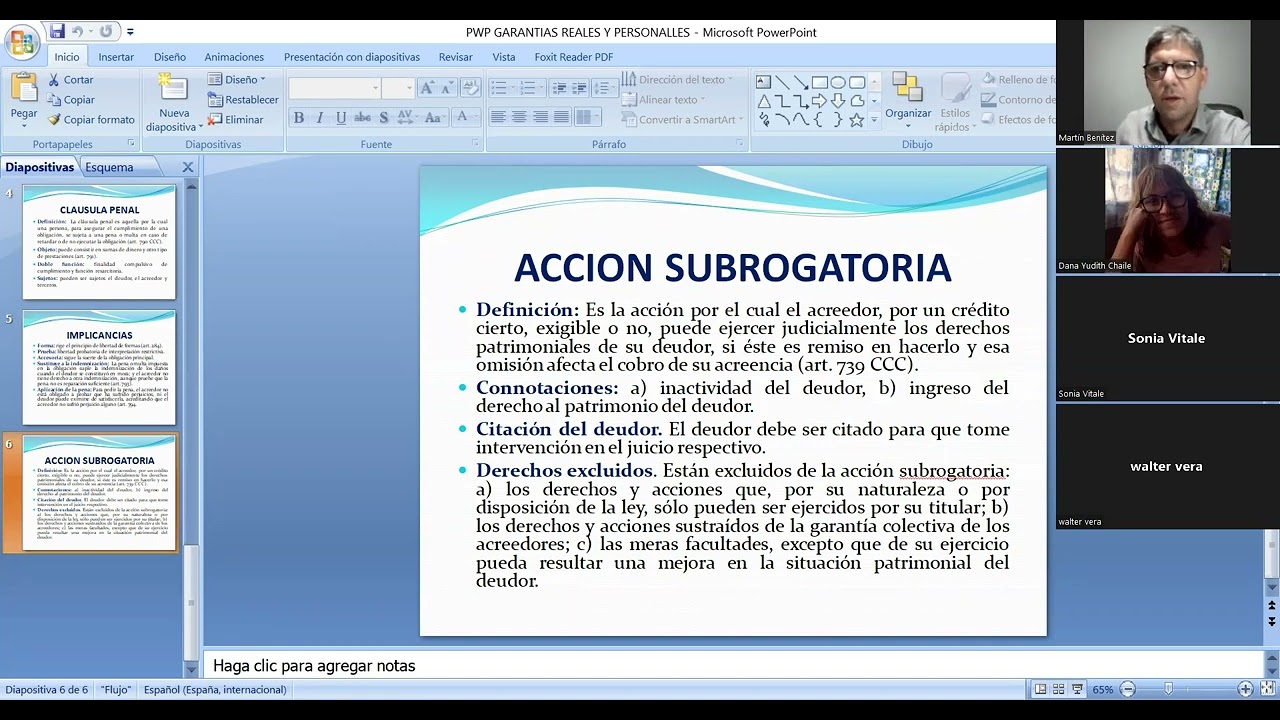Redo the last action in quick access
The image size is (1280, 720).
(105, 32)
